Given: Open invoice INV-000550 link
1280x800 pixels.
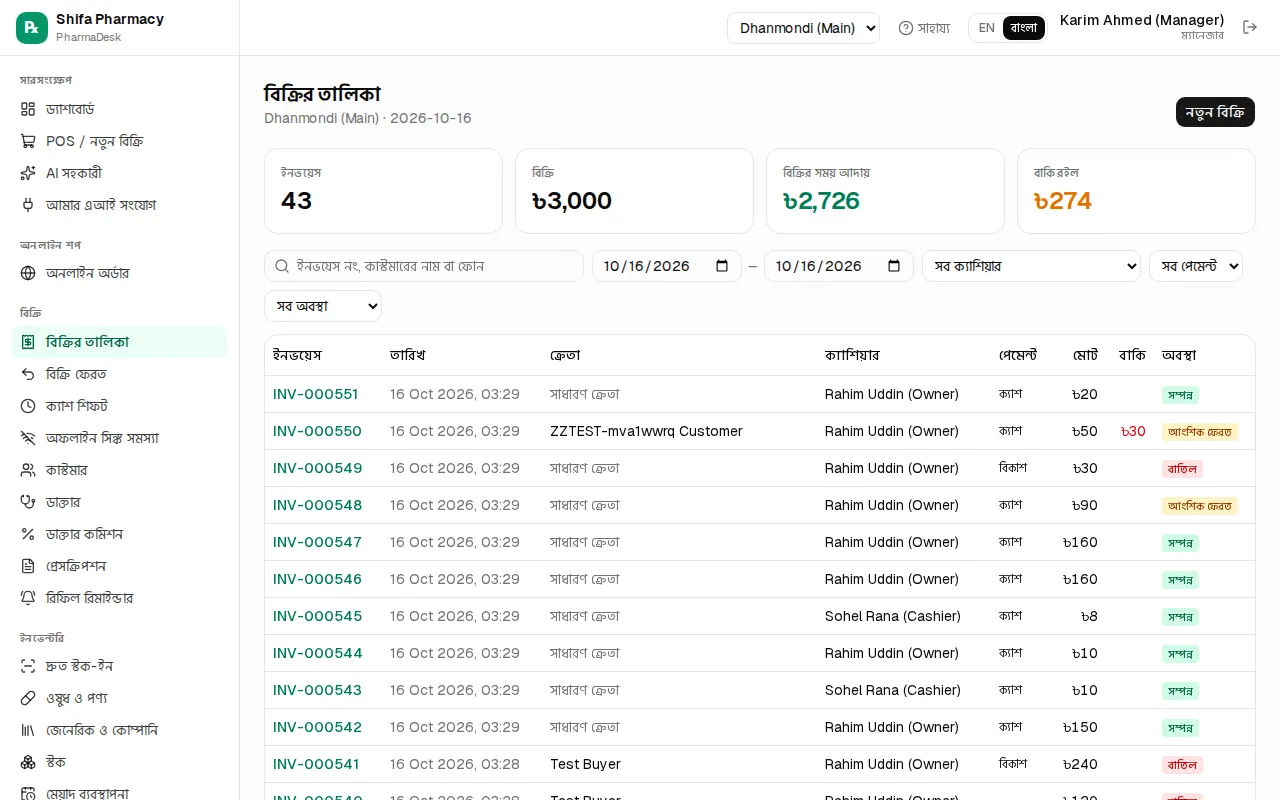Looking at the screenshot, I should [x=317, y=431].
